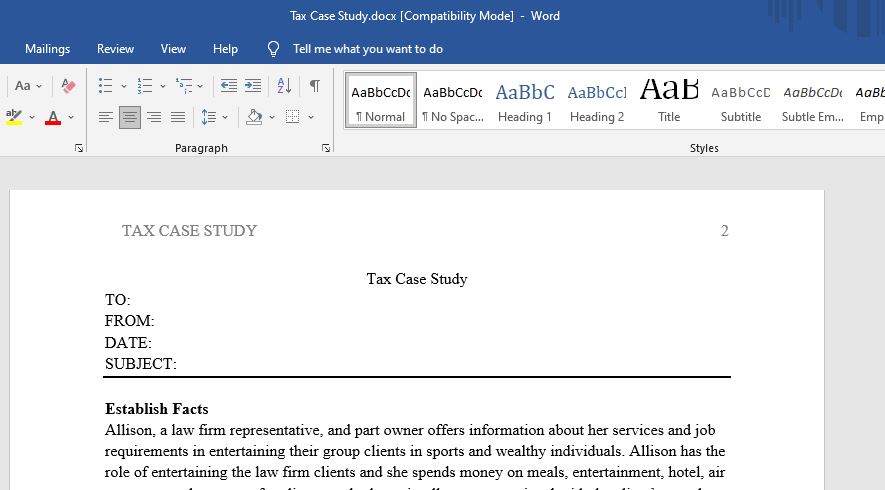The width and height of the screenshot is (885, 490).
Task: Open the bullet library dropdown arrow
Action: coord(124,86)
